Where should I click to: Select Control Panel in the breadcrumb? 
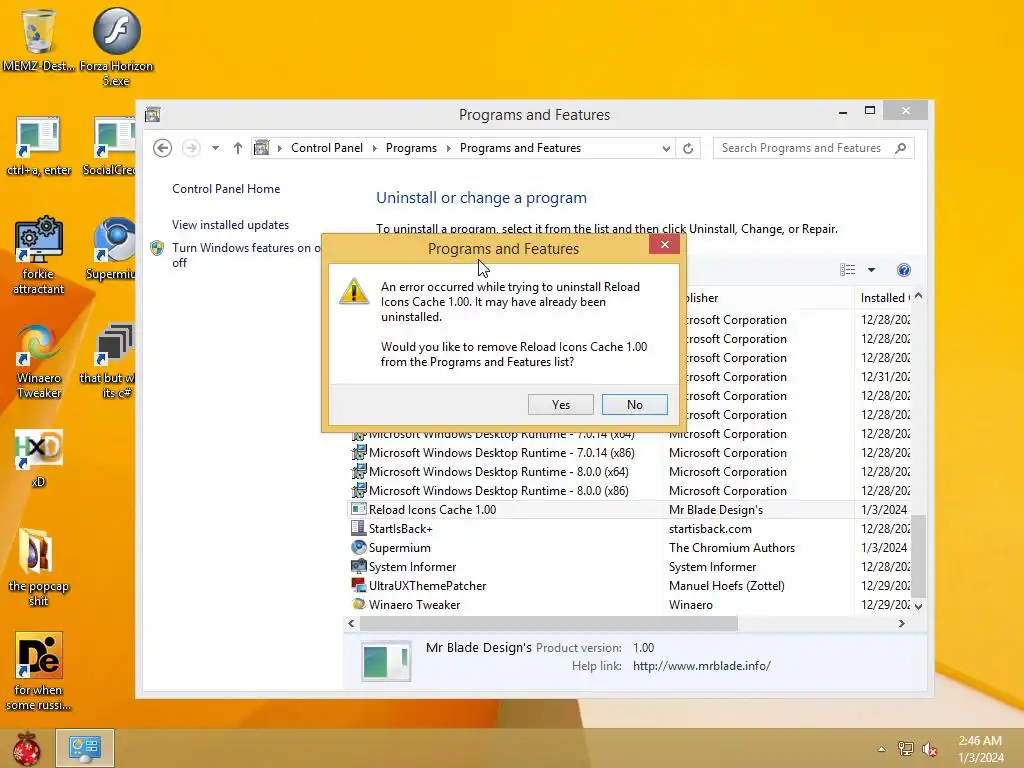tap(327, 148)
